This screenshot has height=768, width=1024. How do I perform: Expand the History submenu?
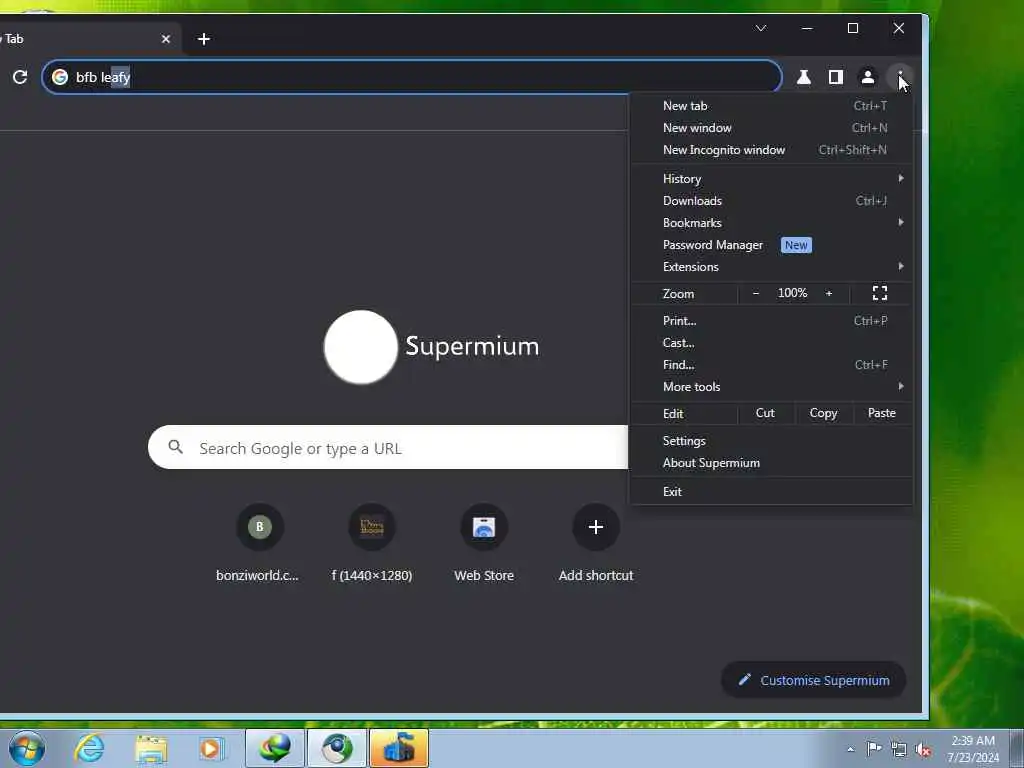771,179
